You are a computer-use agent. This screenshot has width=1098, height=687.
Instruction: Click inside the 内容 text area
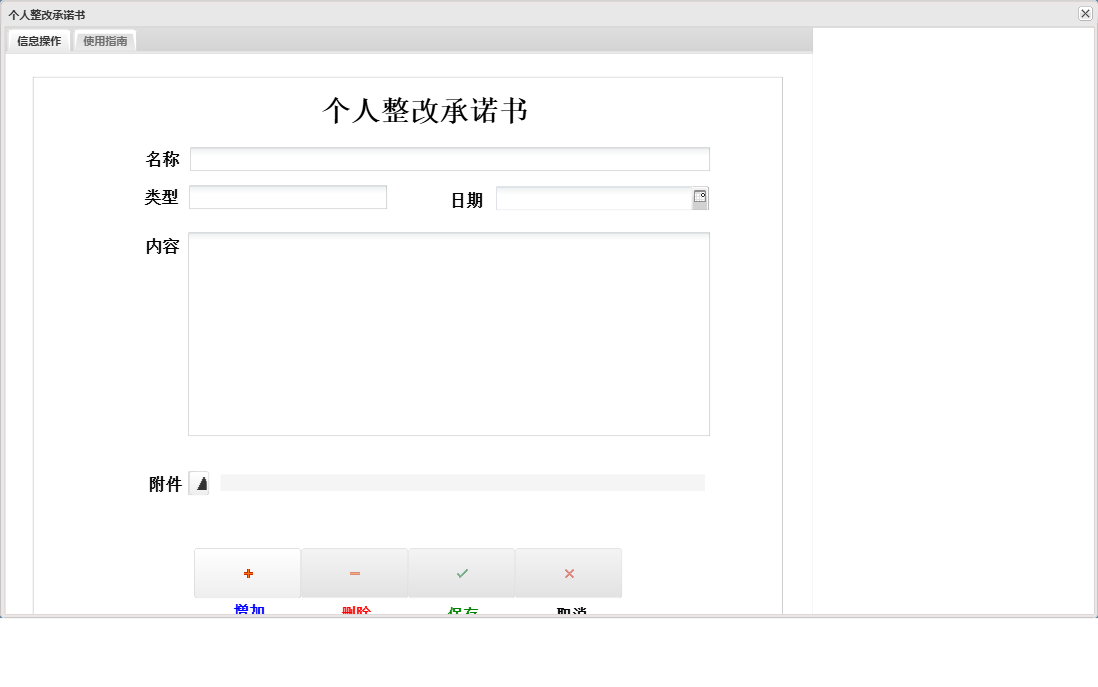[x=448, y=333]
